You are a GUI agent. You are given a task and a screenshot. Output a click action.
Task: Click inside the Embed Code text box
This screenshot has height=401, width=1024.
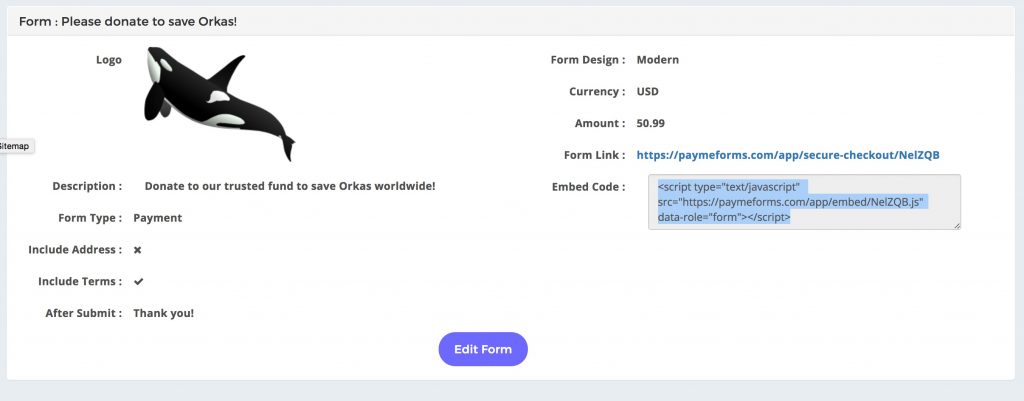804,202
